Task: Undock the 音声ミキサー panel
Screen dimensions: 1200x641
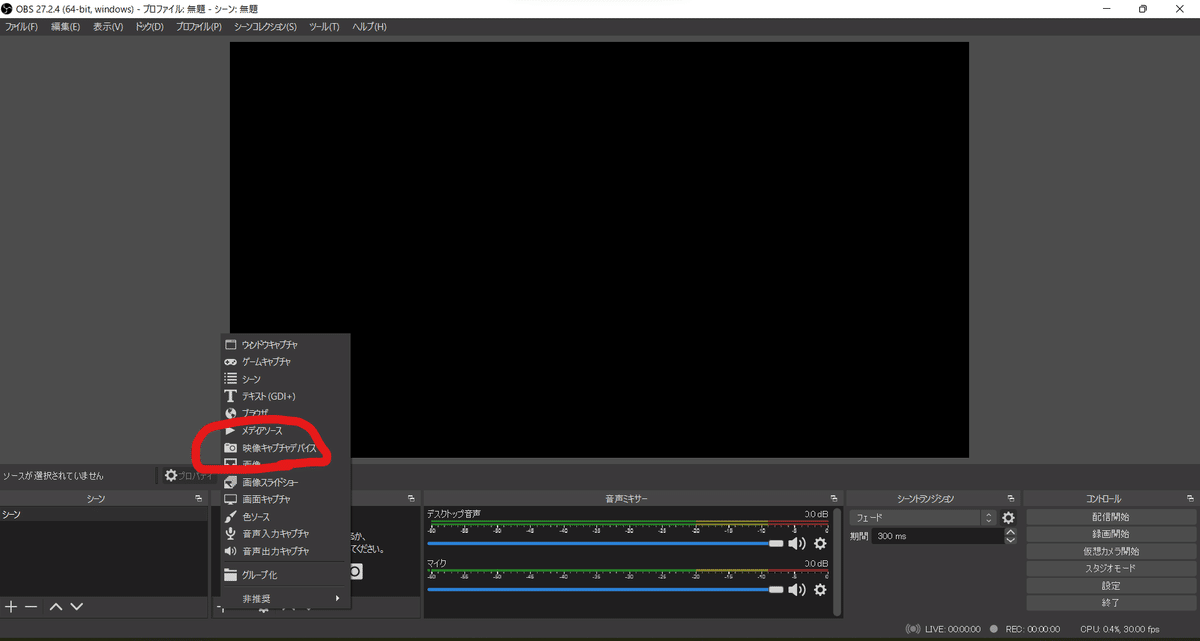Action: click(x=833, y=498)
